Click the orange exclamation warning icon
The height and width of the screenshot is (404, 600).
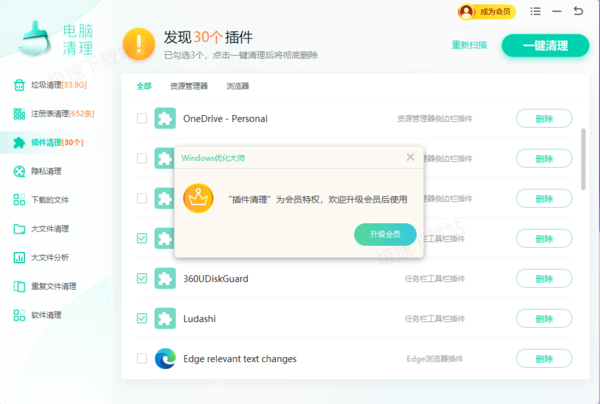point(139,44)
